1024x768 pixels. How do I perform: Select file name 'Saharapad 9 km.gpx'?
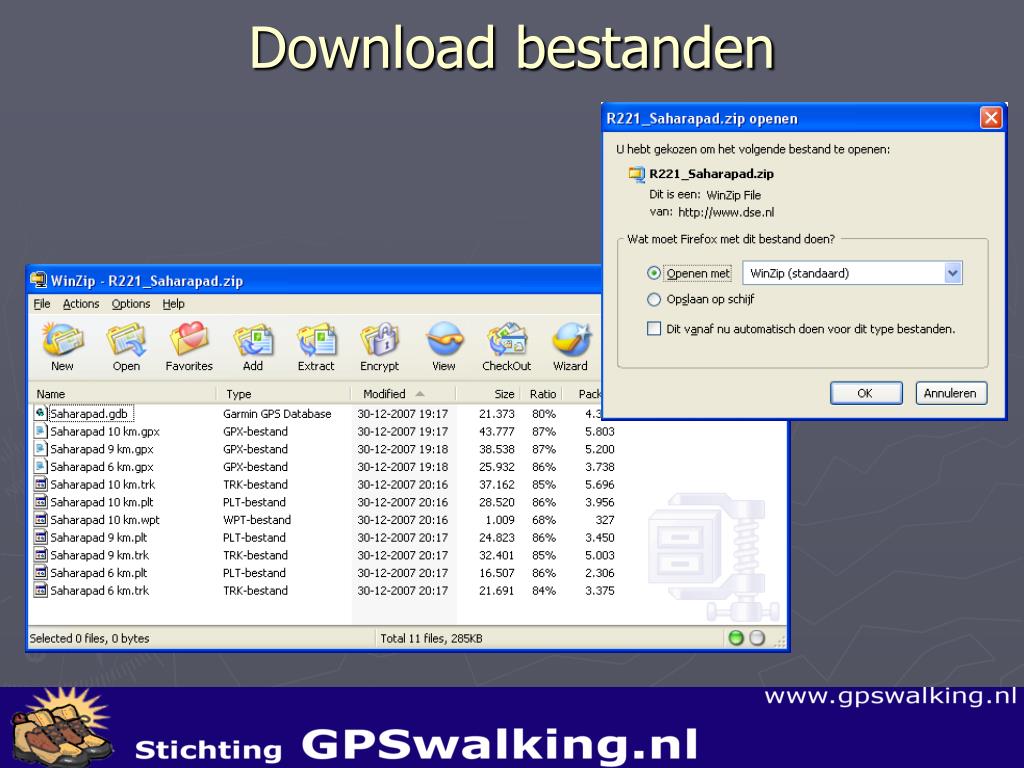tap(102, 449)
